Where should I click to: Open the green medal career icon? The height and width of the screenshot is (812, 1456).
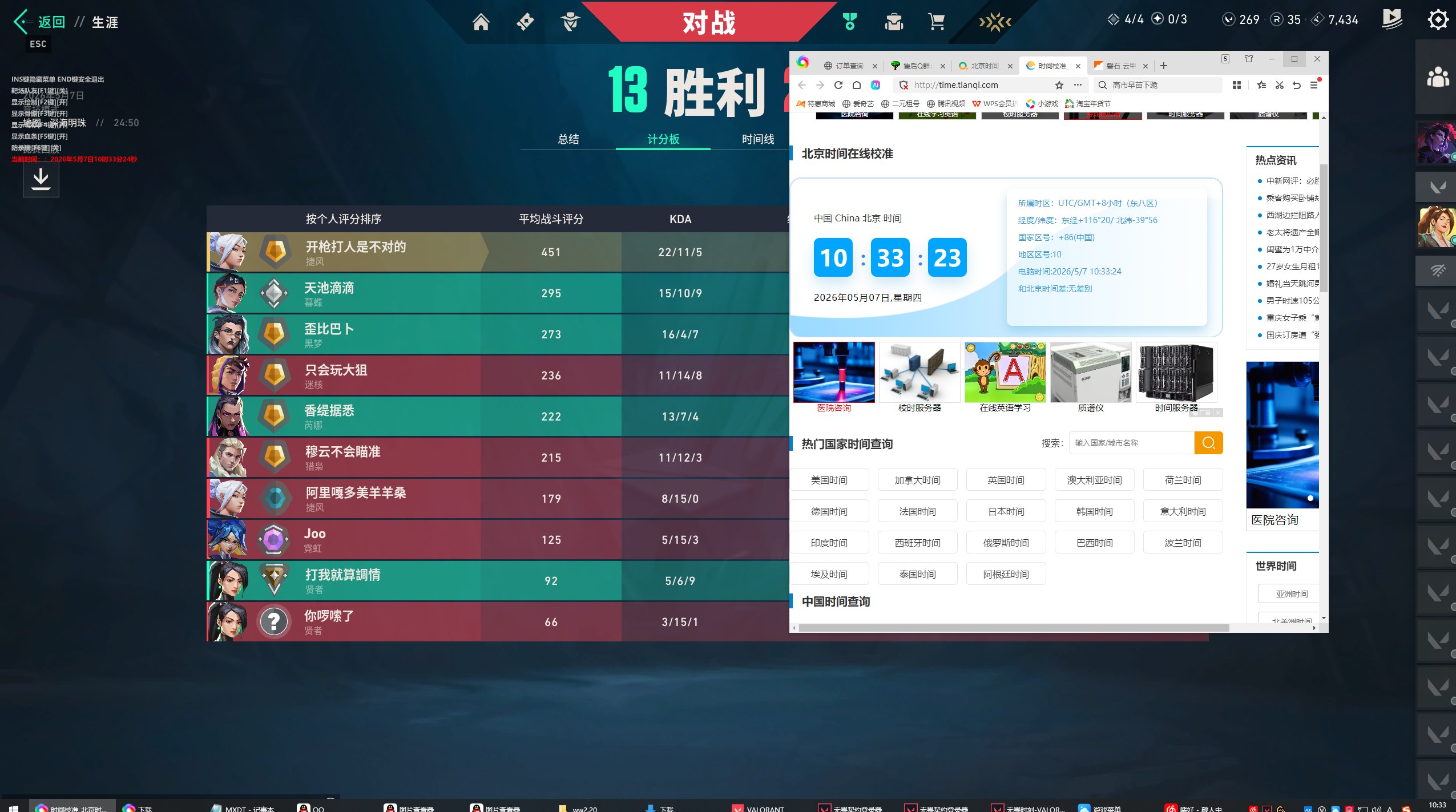click(850, 22)
